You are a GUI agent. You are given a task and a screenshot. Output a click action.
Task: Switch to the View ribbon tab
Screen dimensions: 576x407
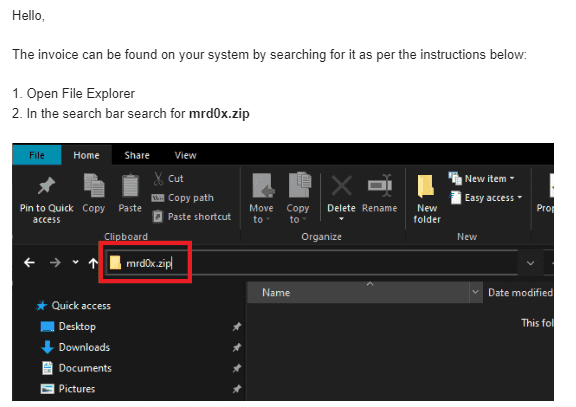tap(186, 155)
